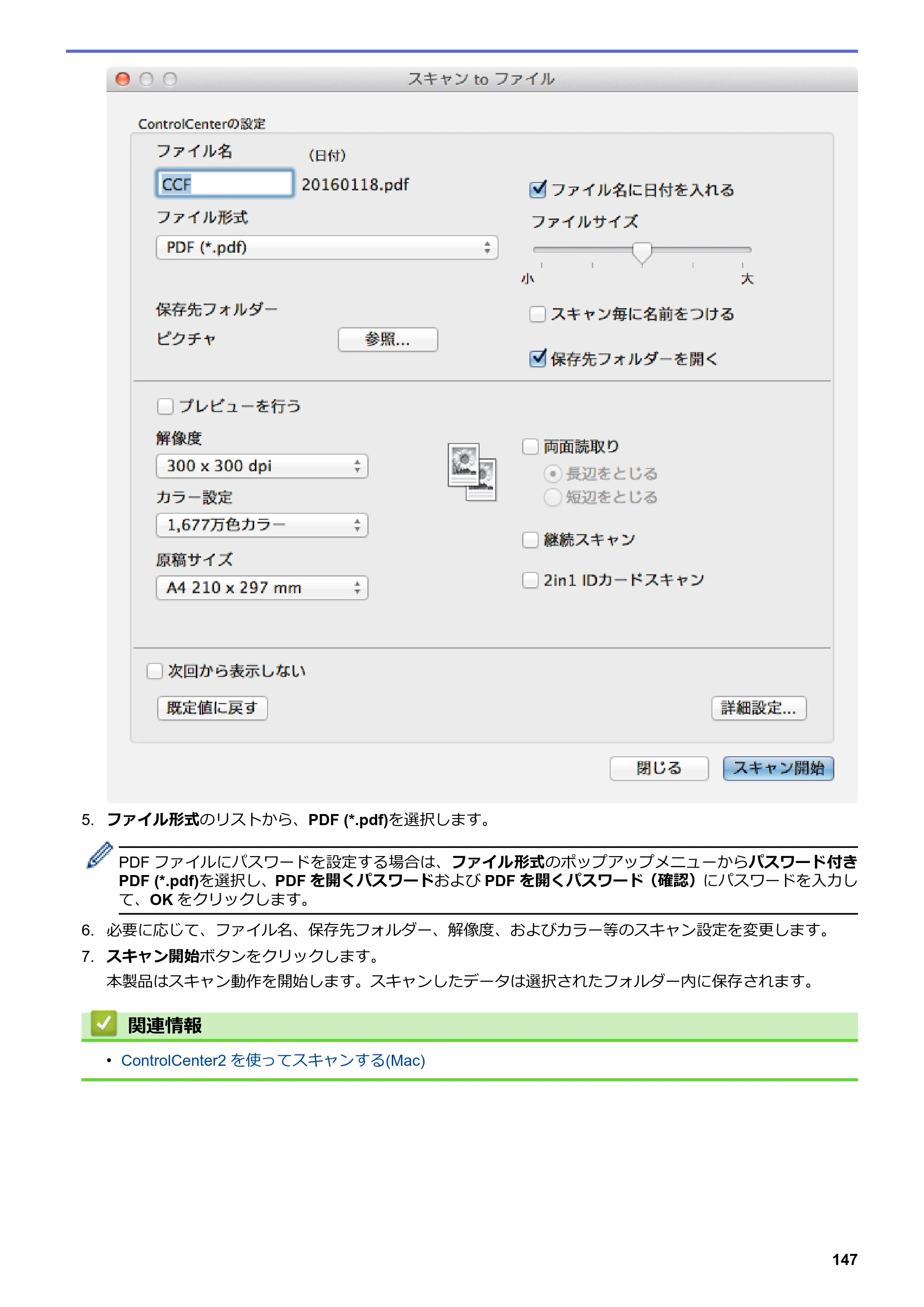Click the CCF file name field

click(x=225, y=184)
